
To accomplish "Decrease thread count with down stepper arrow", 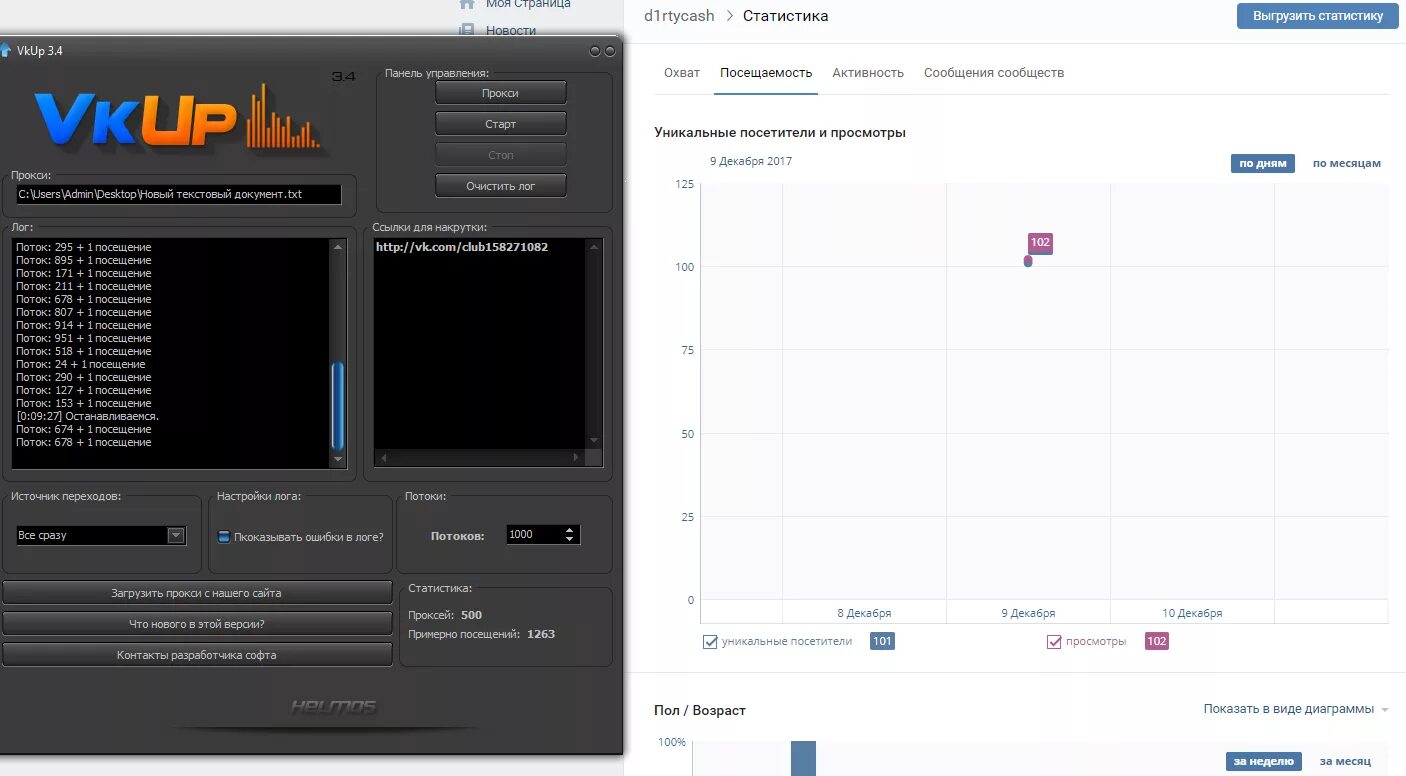I will 570,540.
